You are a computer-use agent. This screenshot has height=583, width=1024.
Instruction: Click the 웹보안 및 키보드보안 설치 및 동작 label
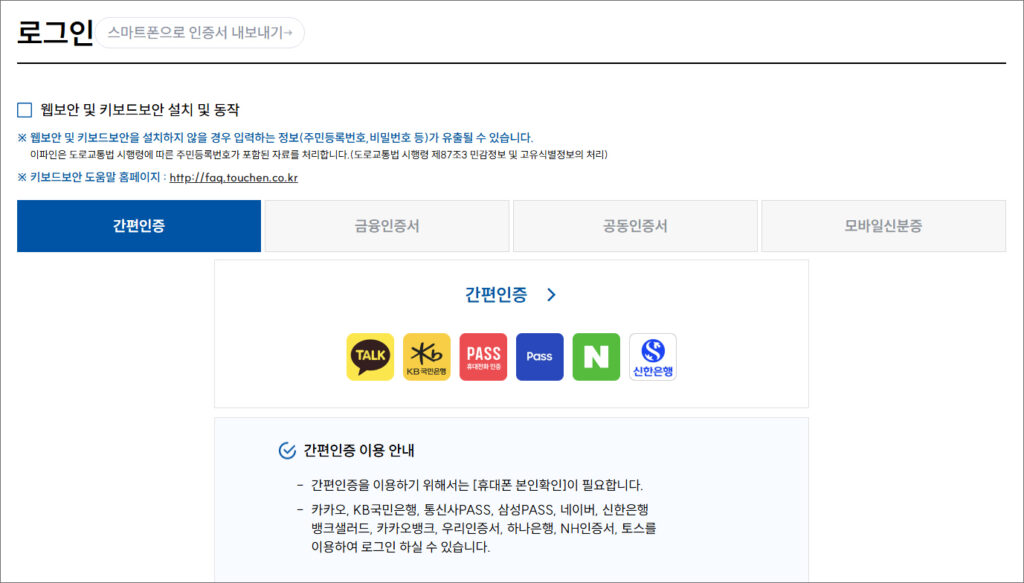pyautogui.click(x=140, y=110)
